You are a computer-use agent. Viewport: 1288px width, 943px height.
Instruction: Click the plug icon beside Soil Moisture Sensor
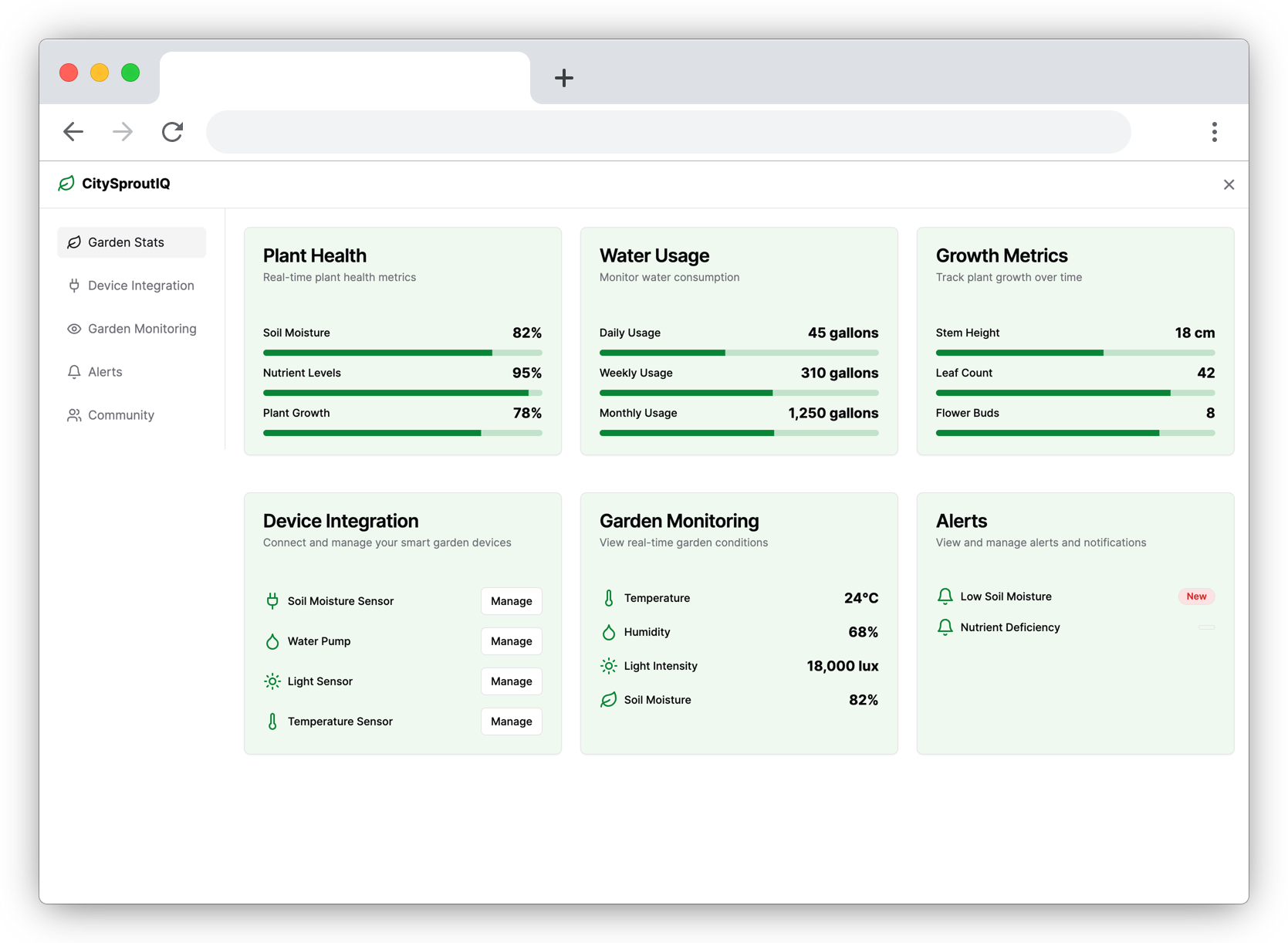point(272,601)
